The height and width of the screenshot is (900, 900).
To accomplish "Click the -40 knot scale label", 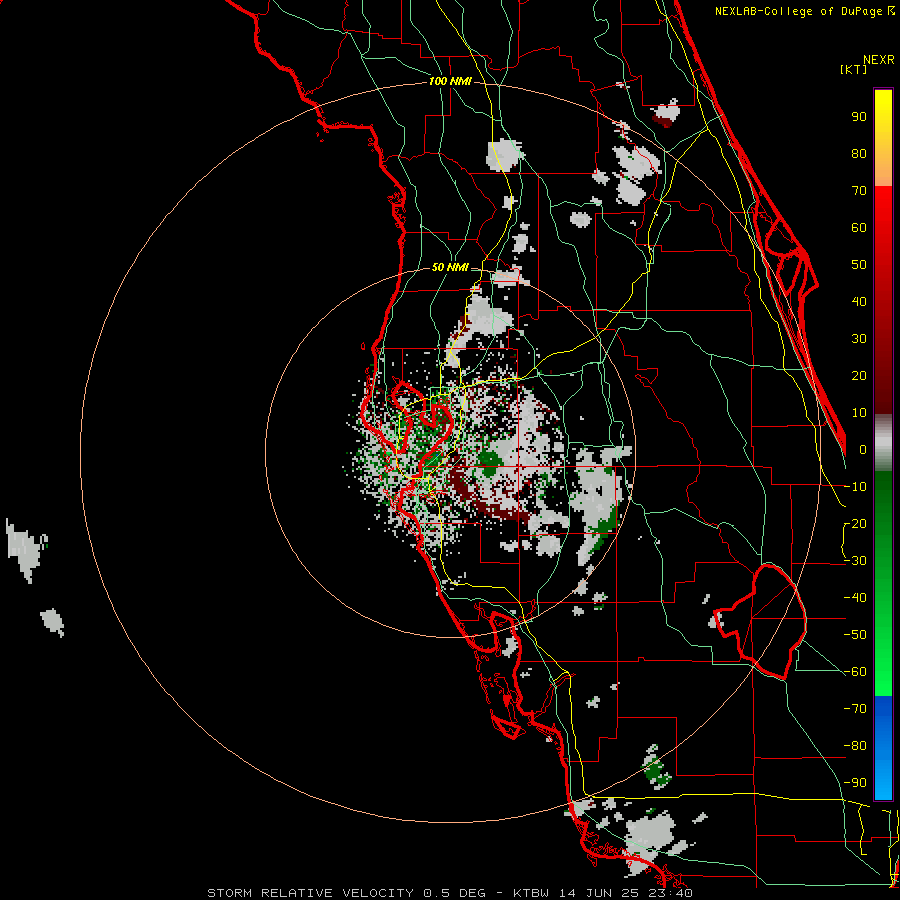I will [855, 598].
